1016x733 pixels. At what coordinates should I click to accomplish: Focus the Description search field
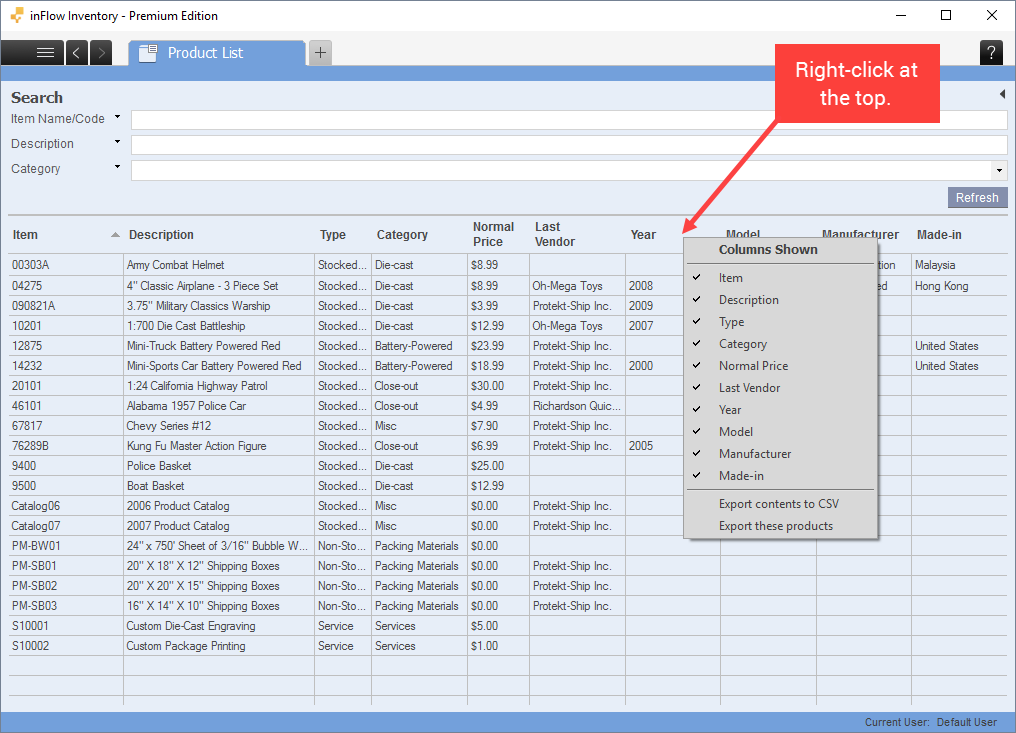(x=569, y=145)
